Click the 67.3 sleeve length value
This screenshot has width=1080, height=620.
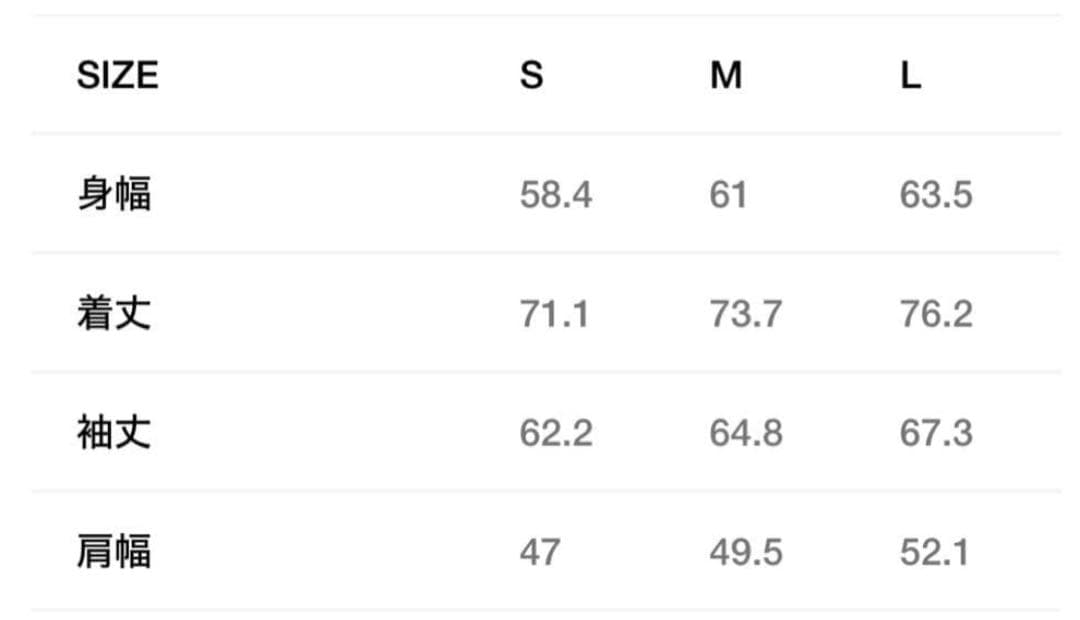point(935,433)
